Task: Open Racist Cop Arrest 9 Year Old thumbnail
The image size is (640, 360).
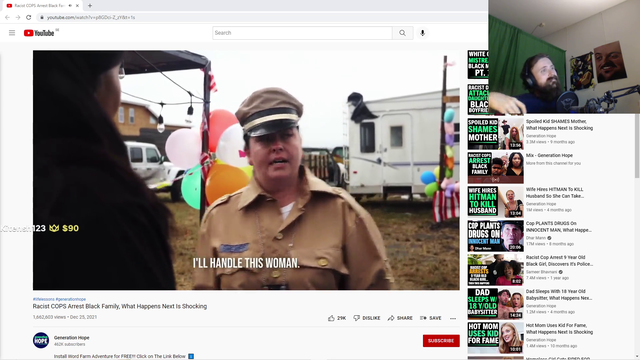Action: click(x=496, y=269)
